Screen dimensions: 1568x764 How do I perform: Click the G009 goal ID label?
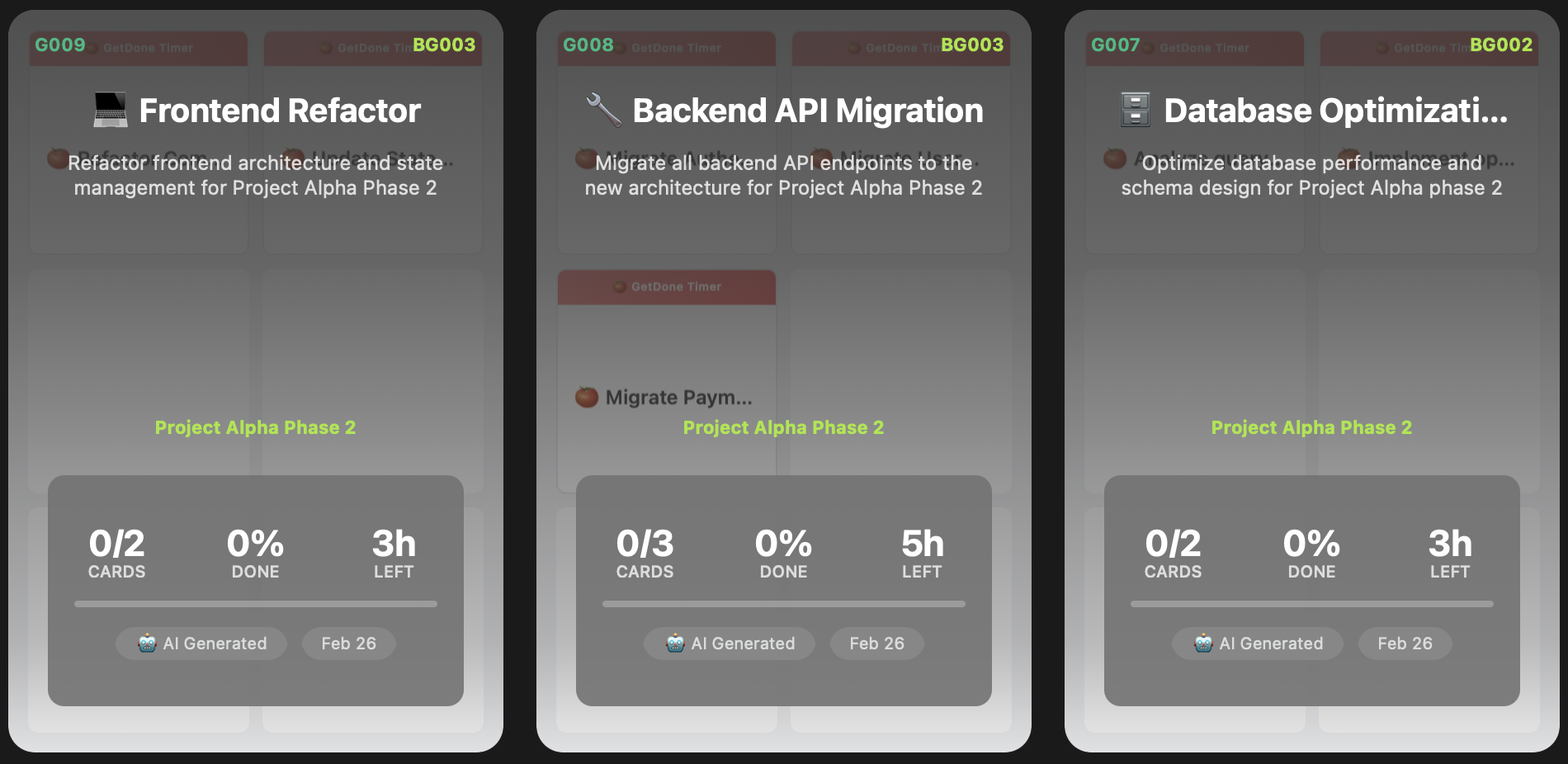point(60,45)
